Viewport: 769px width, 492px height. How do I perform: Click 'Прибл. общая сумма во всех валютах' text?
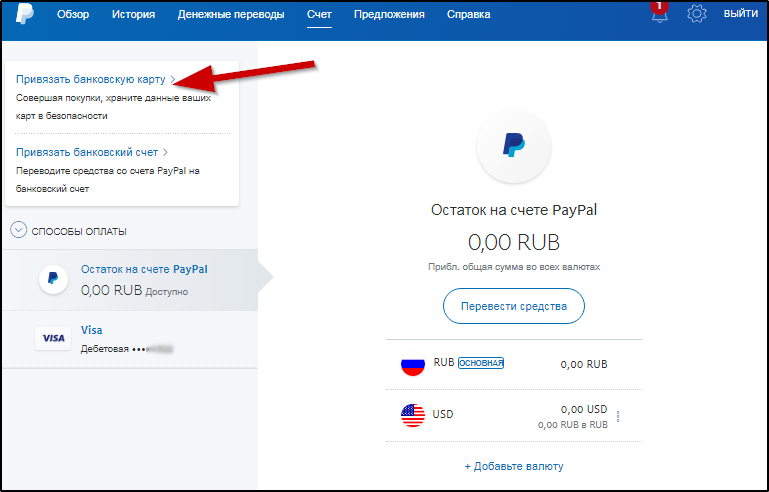(513, 267)
